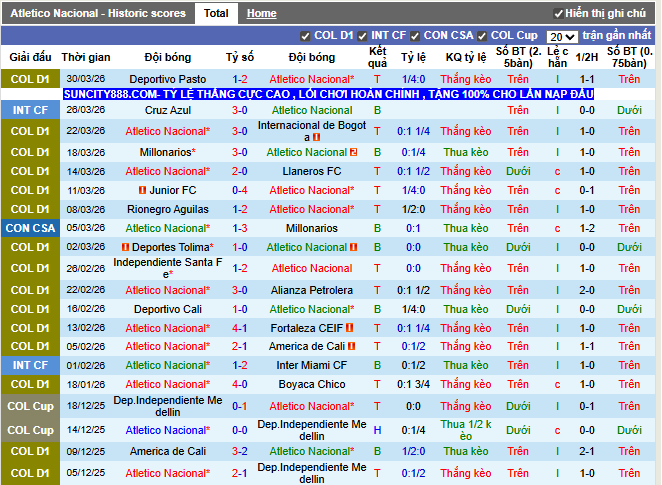Toggle the COL Cup filter checkbox

click(x=482, y=36)
